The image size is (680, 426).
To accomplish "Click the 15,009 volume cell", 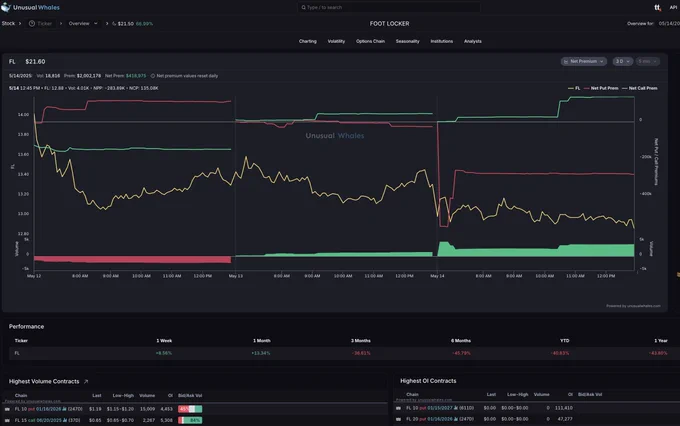I will [x=147, y=409].
